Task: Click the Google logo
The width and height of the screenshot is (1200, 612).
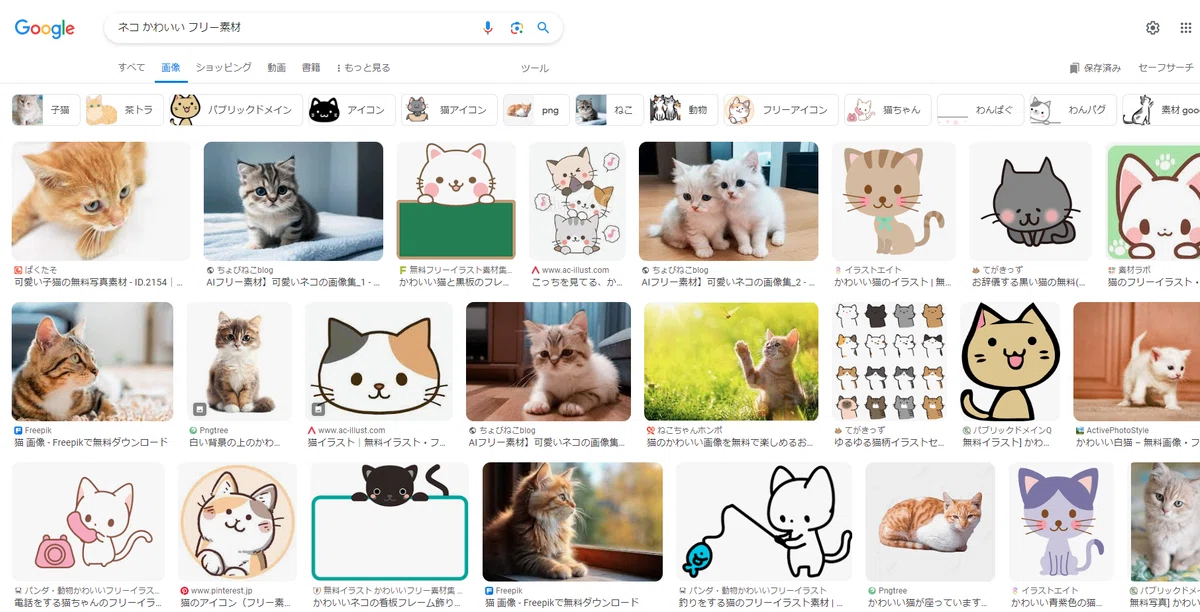Action: coord(45,28)
